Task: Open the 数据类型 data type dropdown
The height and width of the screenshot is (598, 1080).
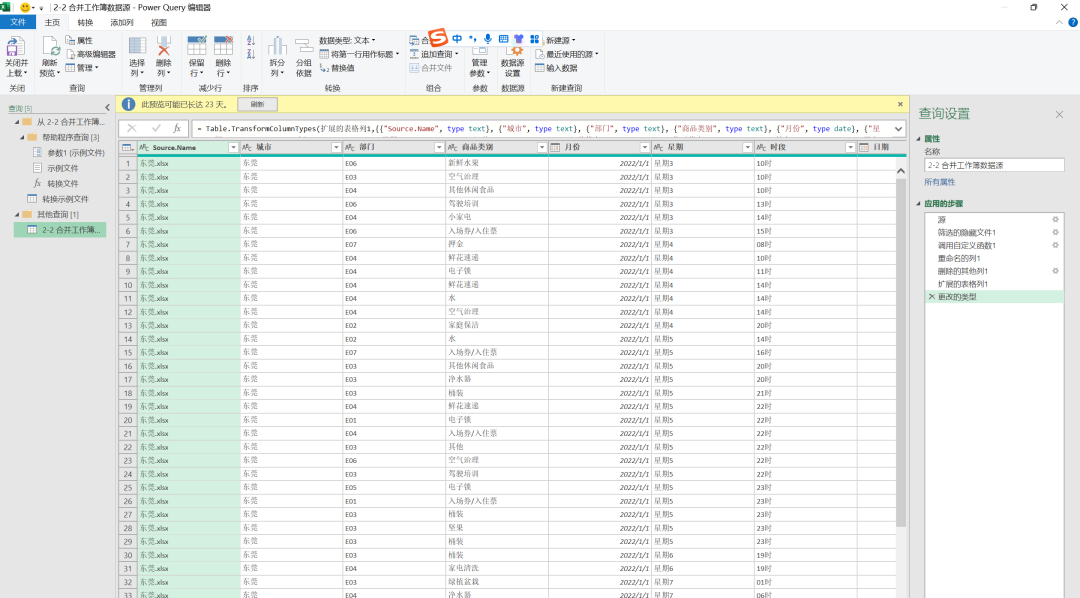Action: [x=347, y=41]
